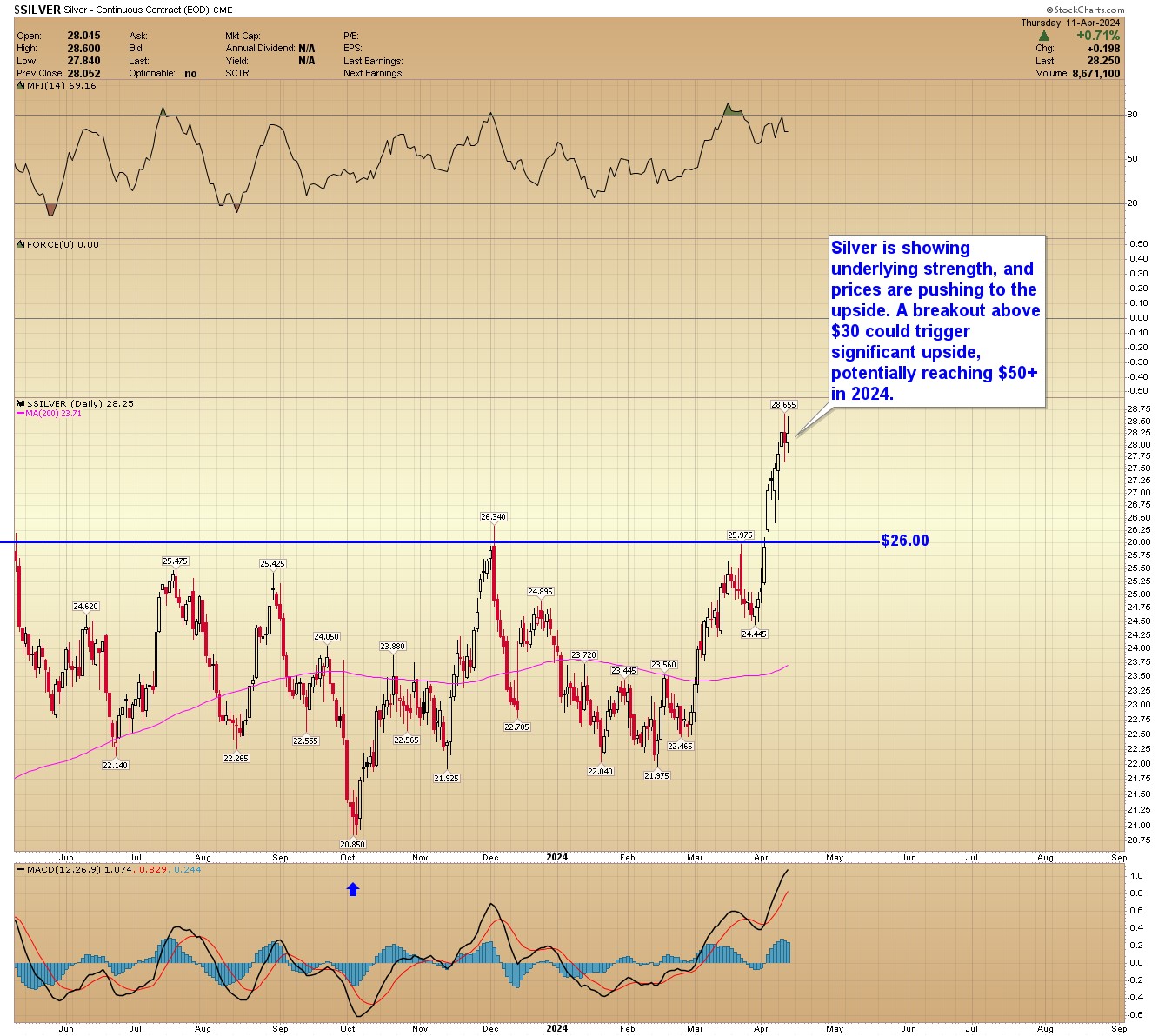The image size is (1165, 1036).
Task: Click the 23.445 price label
Action: [x=623, y=671]
